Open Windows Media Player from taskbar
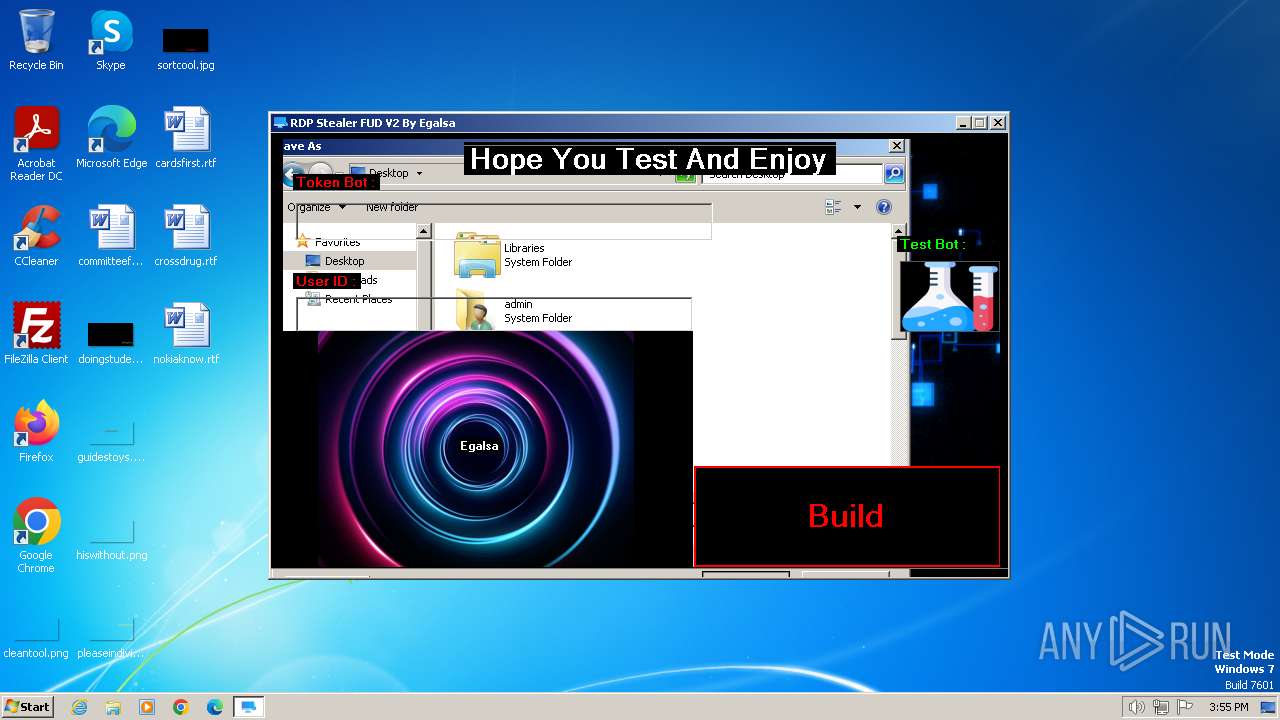This screenshot has width=1280, height=720. click(x=147, y=707)
